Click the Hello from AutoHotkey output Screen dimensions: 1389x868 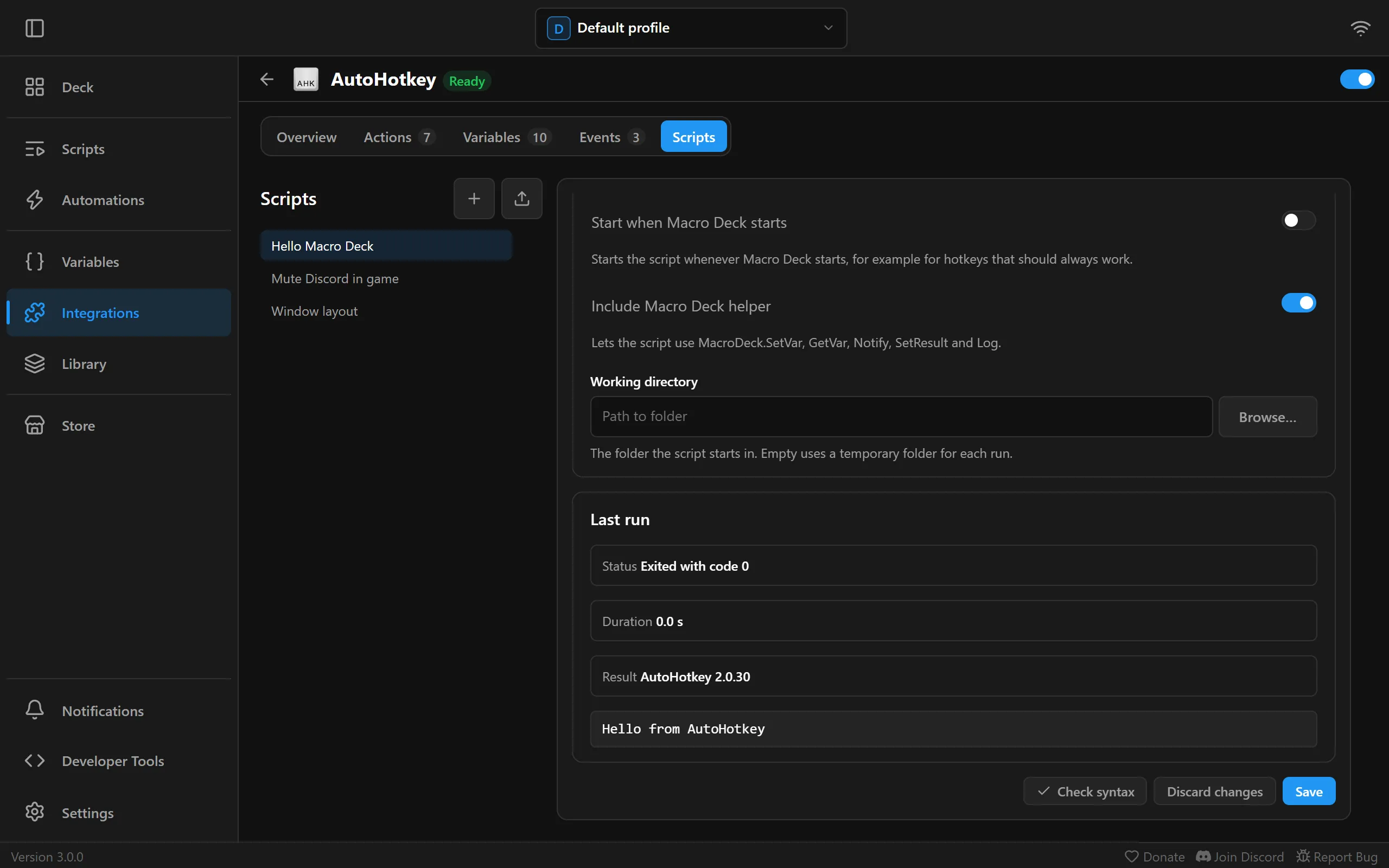coord(953,729)
